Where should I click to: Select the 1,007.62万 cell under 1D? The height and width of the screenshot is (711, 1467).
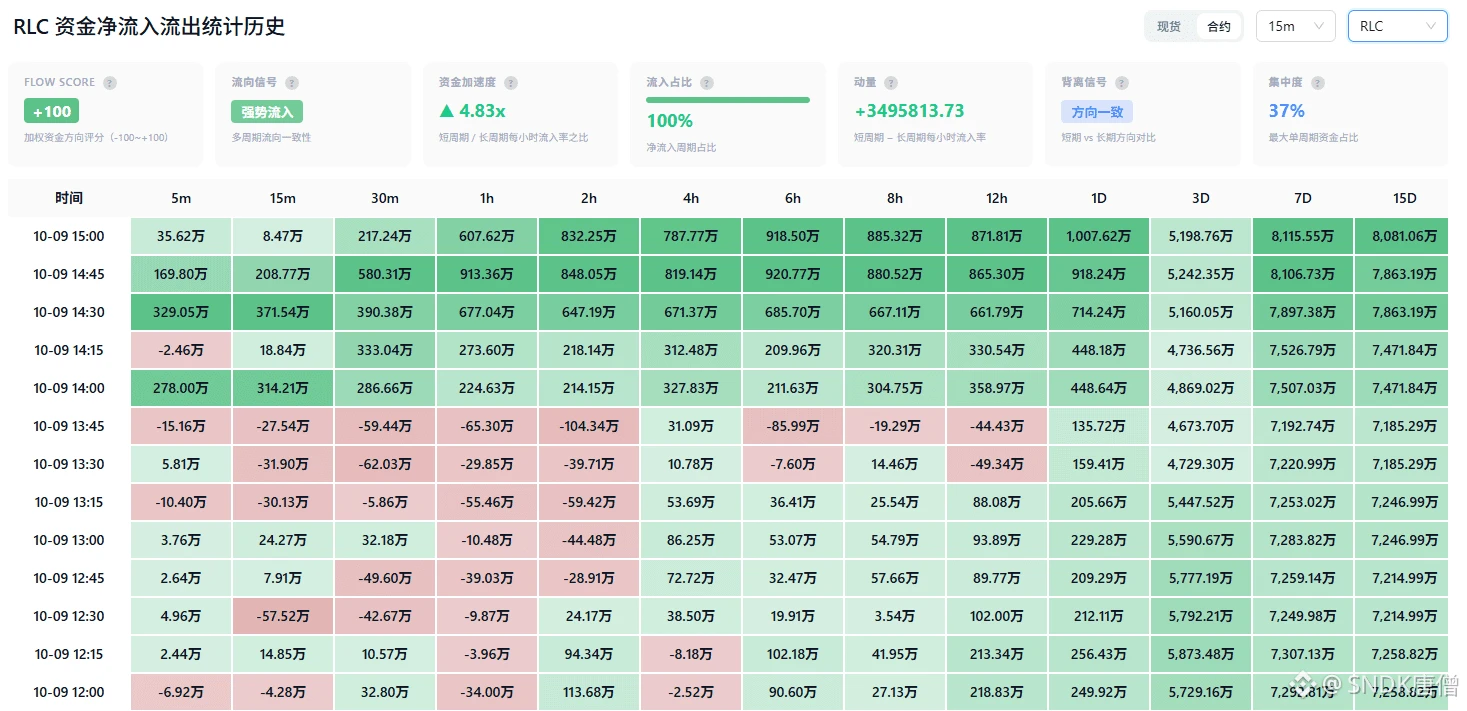[1099, 237]
